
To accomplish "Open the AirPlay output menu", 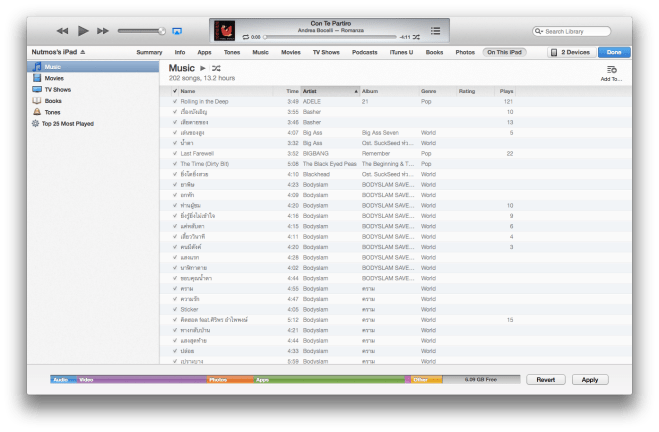I will click(x=177, y=31).
